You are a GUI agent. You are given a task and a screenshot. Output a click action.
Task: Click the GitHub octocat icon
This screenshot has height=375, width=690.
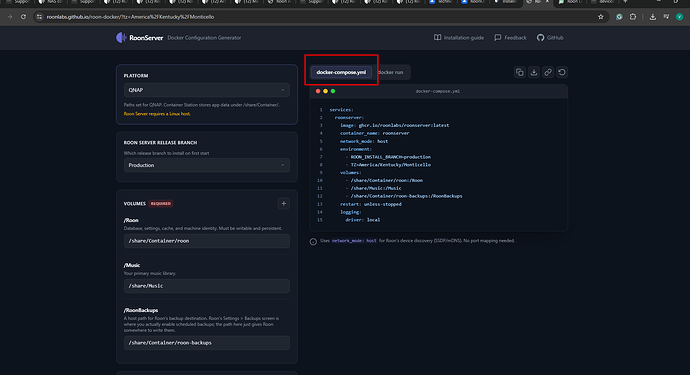point(540,37)
